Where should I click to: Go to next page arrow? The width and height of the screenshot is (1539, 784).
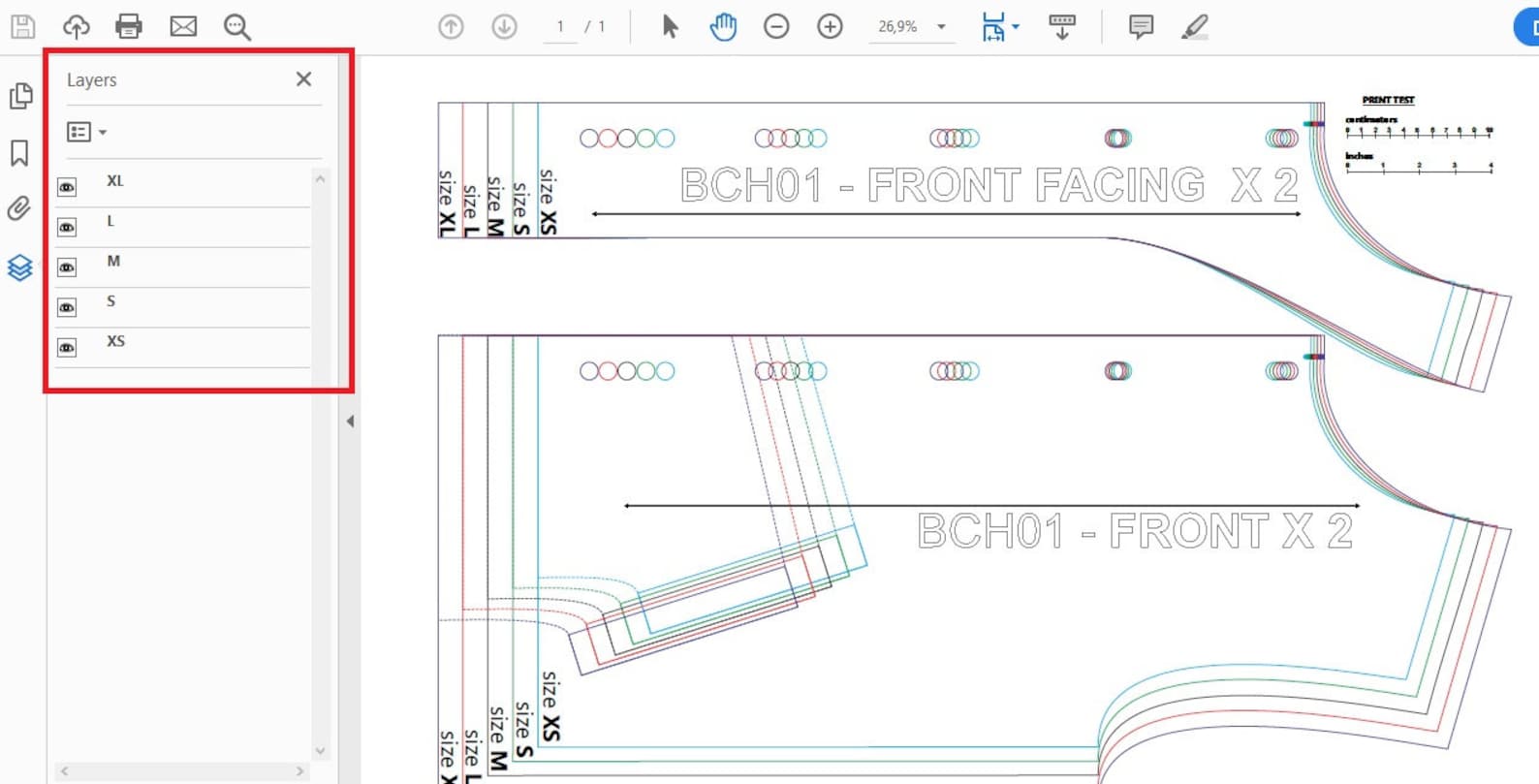[504, 27]
